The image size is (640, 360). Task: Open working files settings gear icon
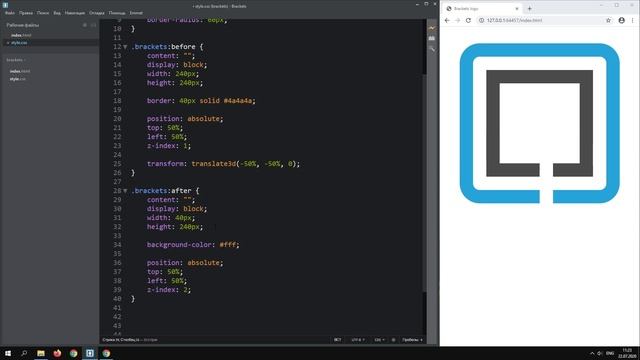pos(85,25)
